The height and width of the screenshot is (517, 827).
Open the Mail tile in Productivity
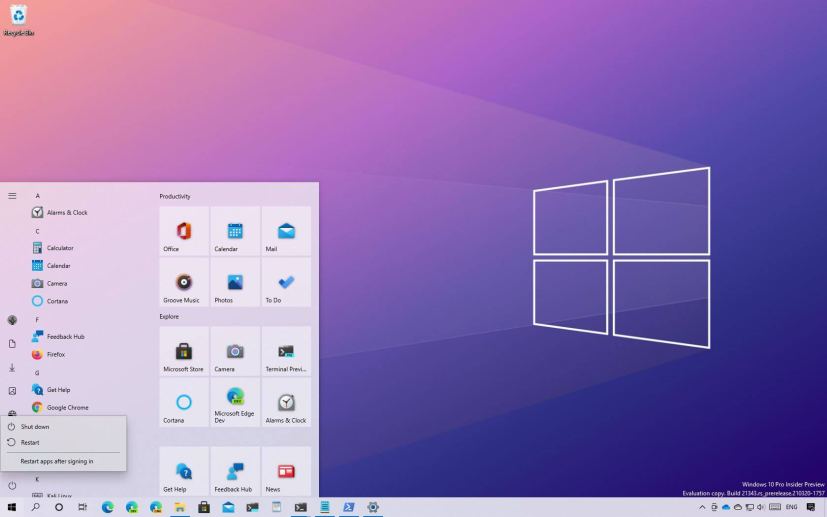(286, 231)
